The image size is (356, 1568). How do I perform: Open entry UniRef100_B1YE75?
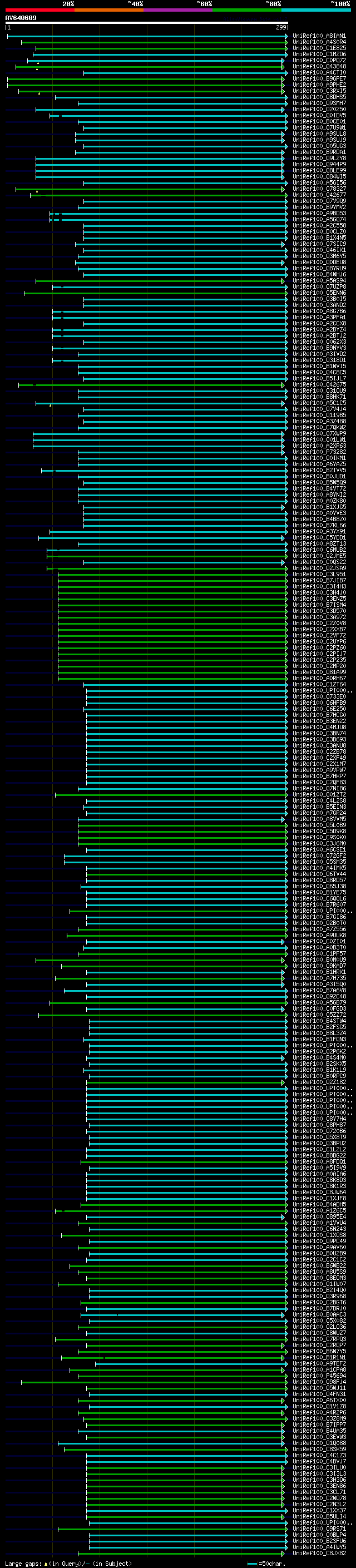[x=319, y=892]
